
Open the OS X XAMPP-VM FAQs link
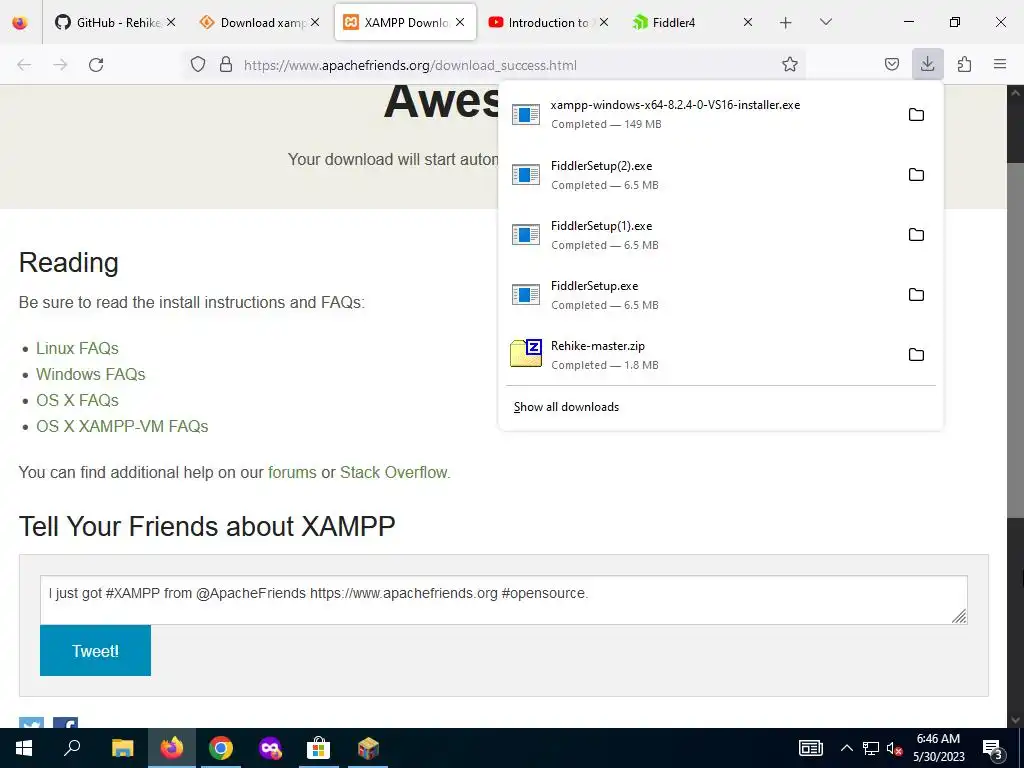tap(122, 426)
